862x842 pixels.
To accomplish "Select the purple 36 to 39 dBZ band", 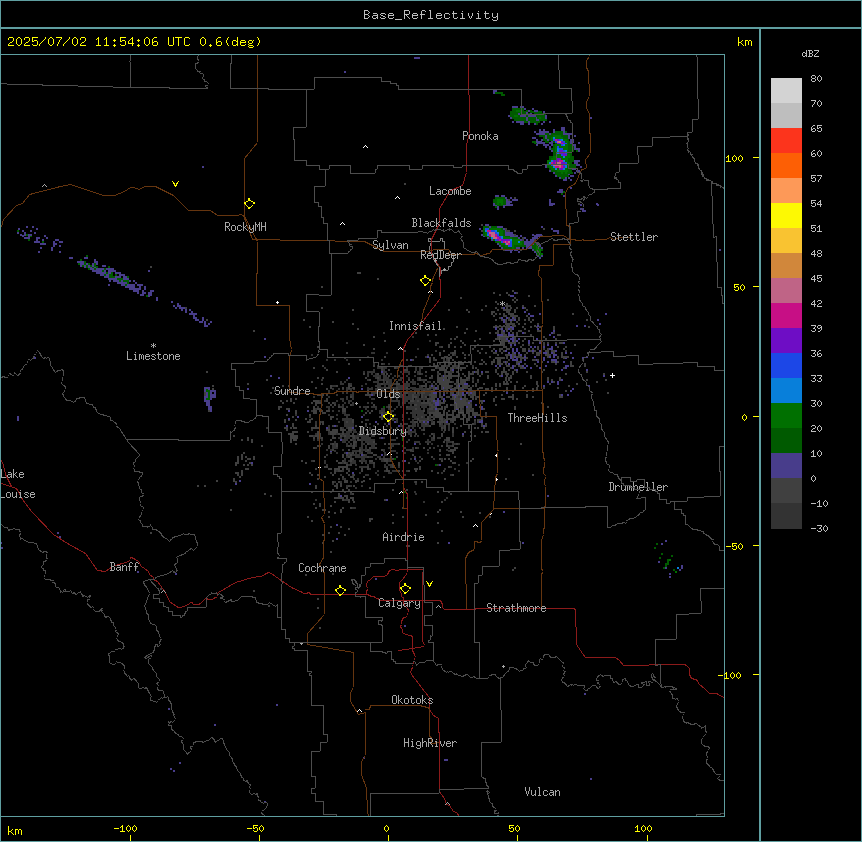I will tap(786, 341).
